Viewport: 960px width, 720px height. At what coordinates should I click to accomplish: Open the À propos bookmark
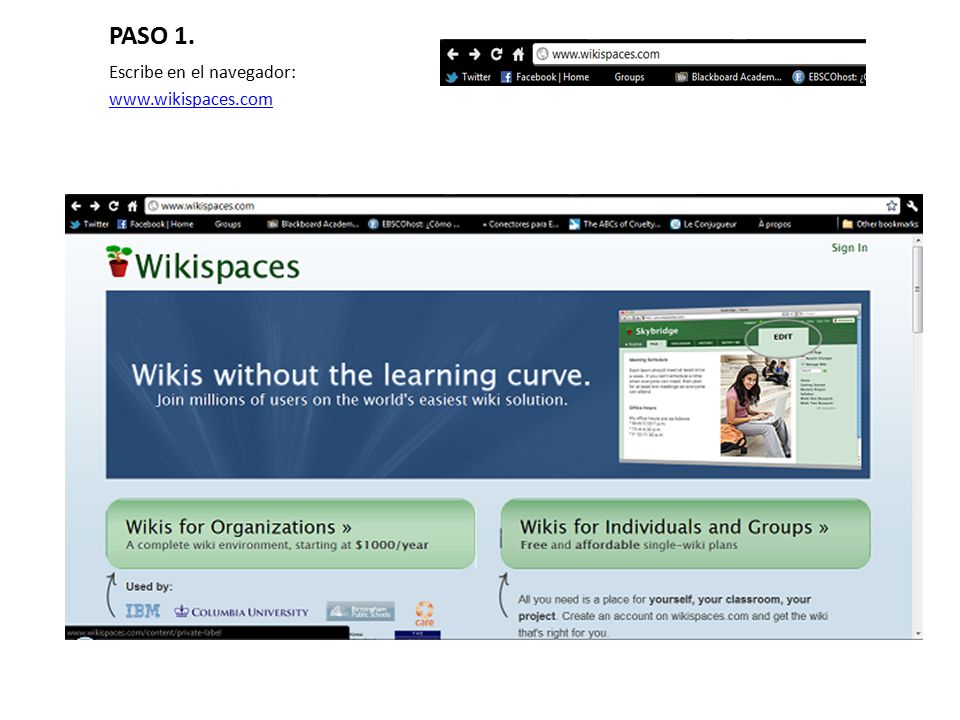click(774, 224)
